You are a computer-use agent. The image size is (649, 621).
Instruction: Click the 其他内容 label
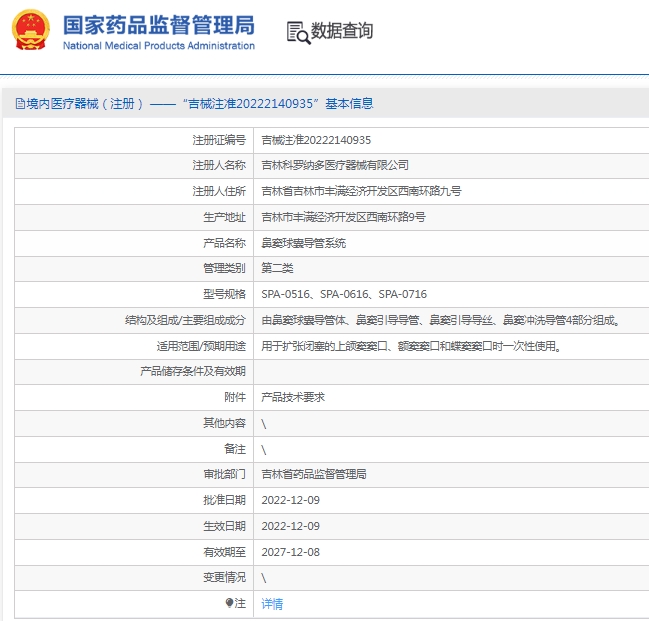click(x=224, y=423)
